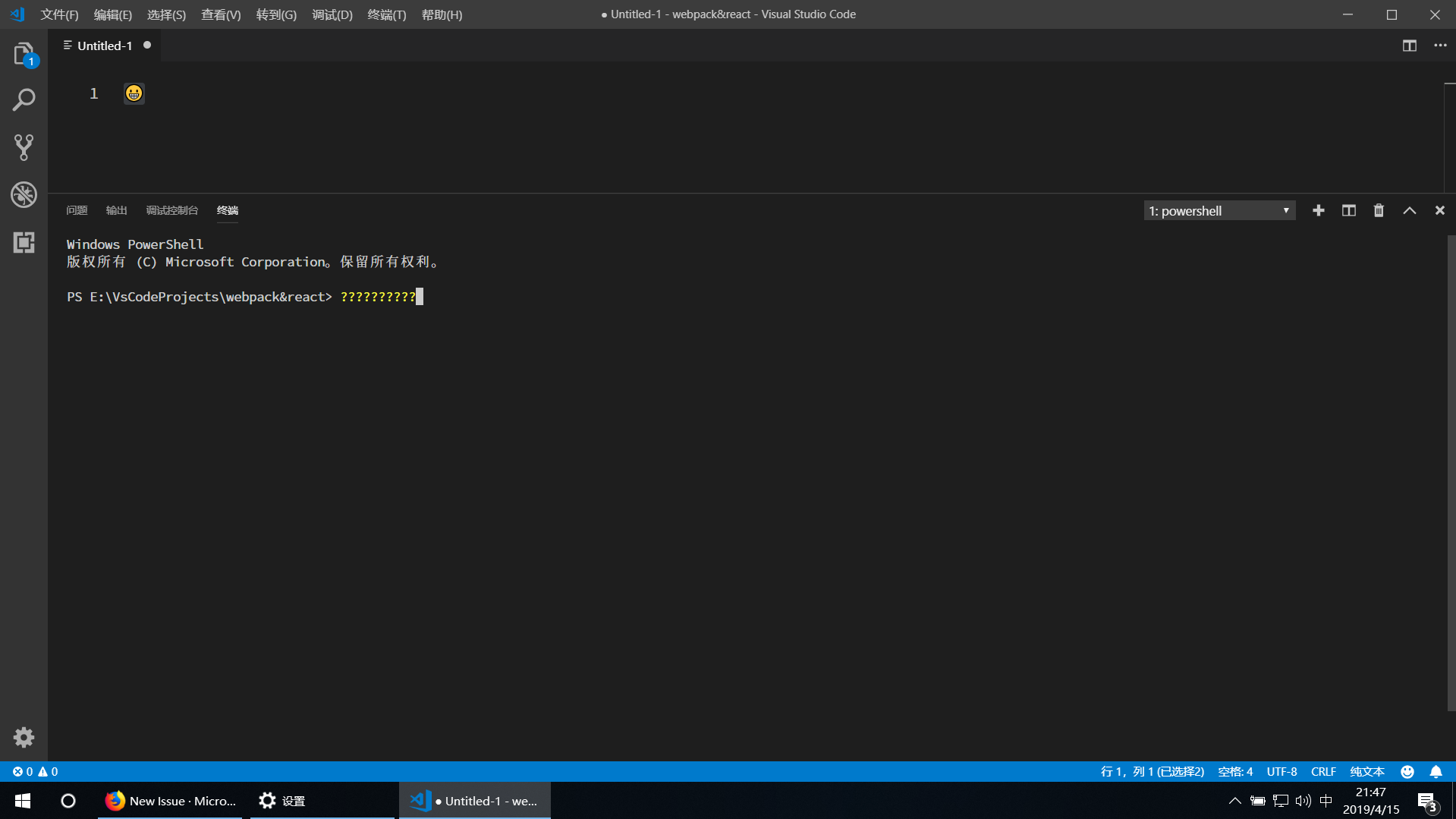Click the CRLF line ending selector
This screenshot has width=1456, height=819.
coord(1323,771)
